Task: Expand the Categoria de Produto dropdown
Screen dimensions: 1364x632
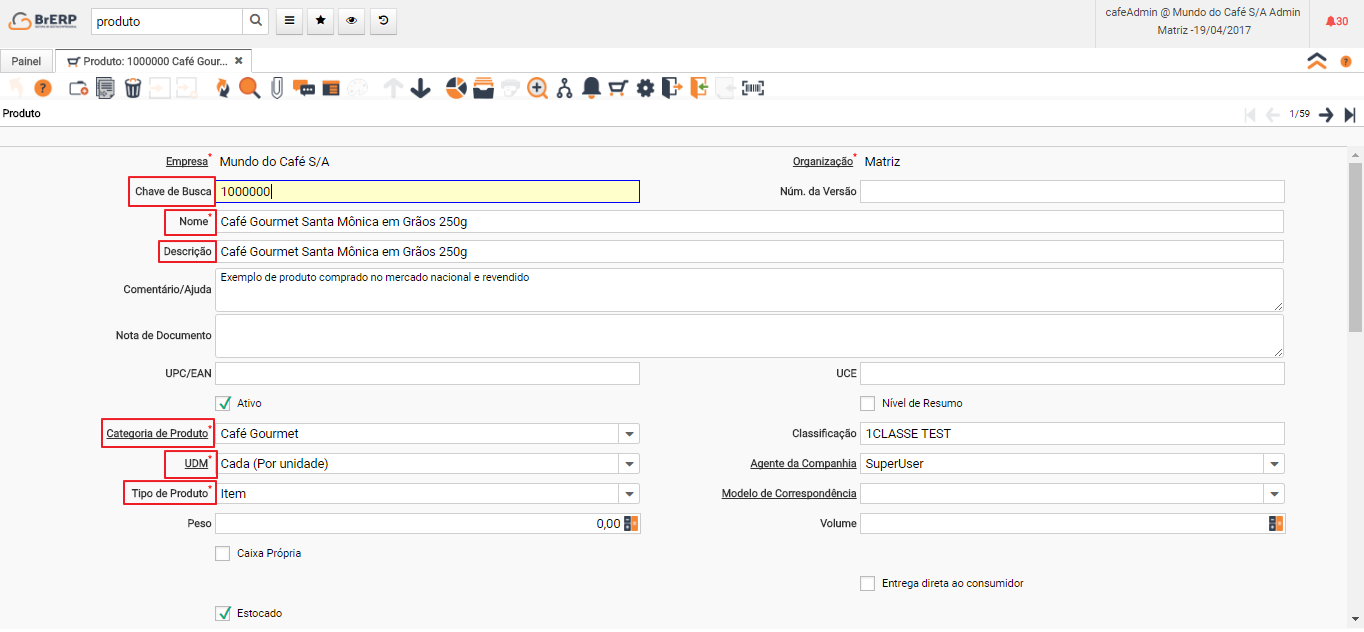Action: [629, 434]
